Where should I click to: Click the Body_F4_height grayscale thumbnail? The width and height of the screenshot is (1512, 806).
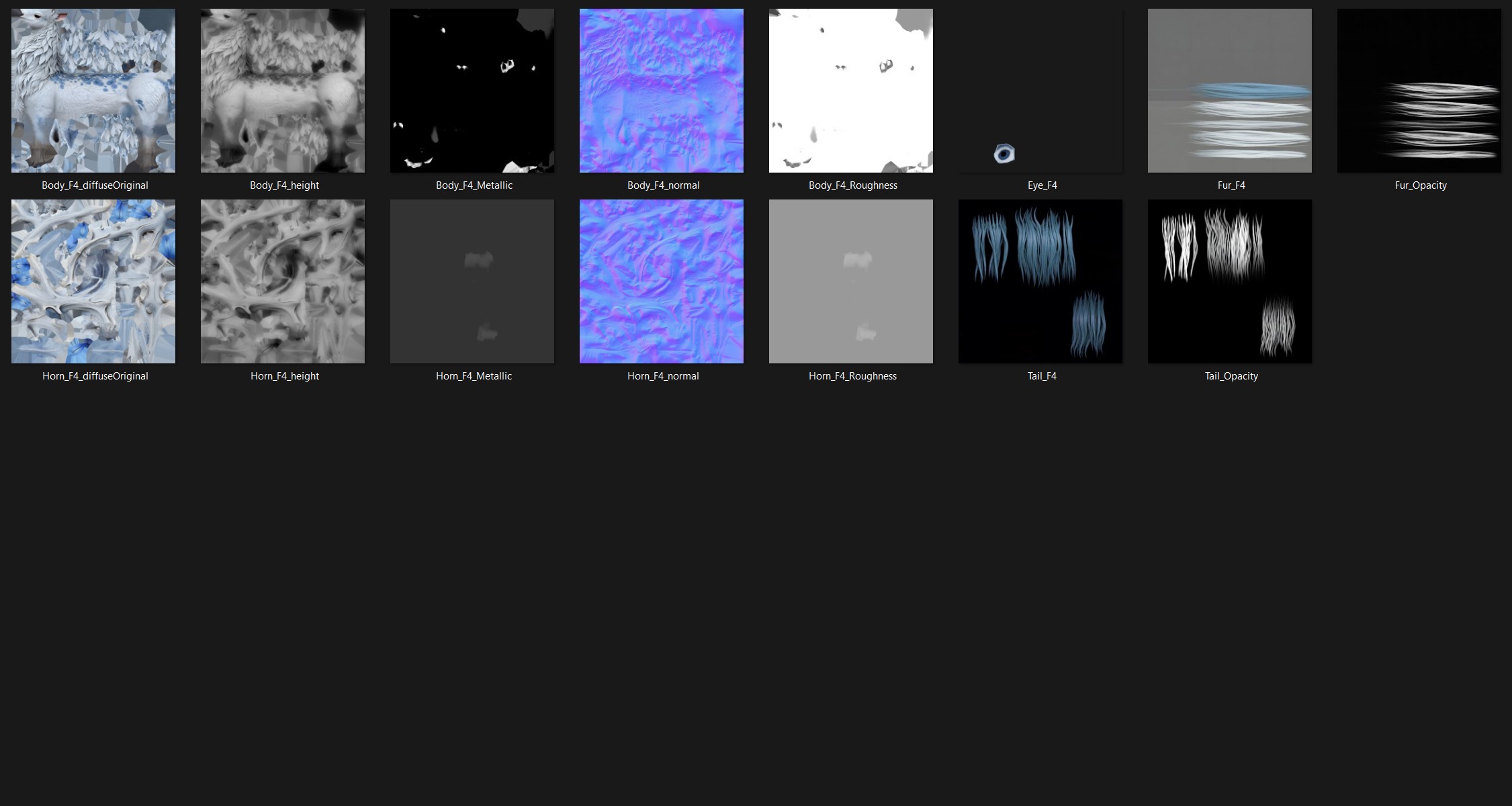tap(283, 91)
